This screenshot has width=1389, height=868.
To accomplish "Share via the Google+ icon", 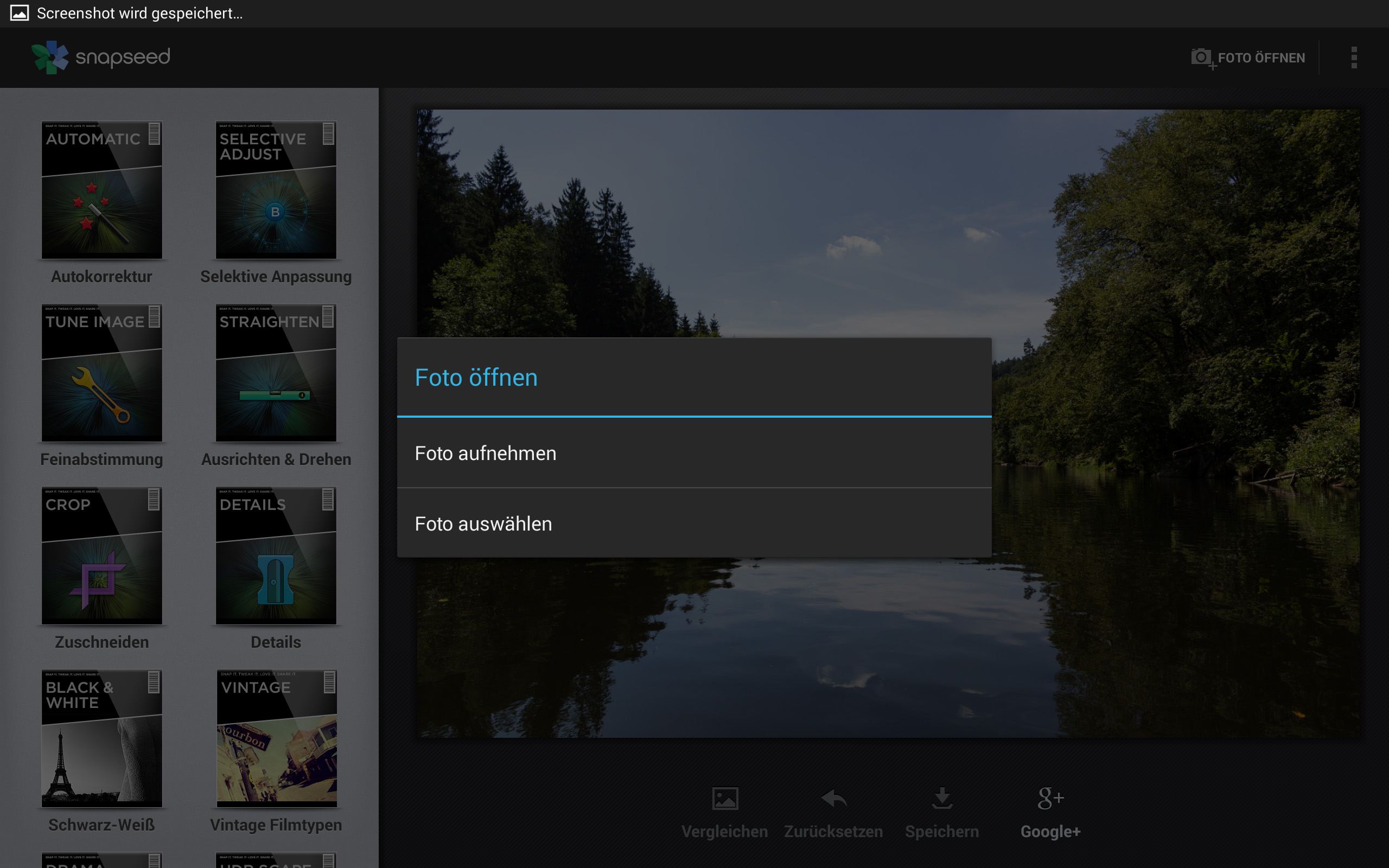I will (1050, 798).
